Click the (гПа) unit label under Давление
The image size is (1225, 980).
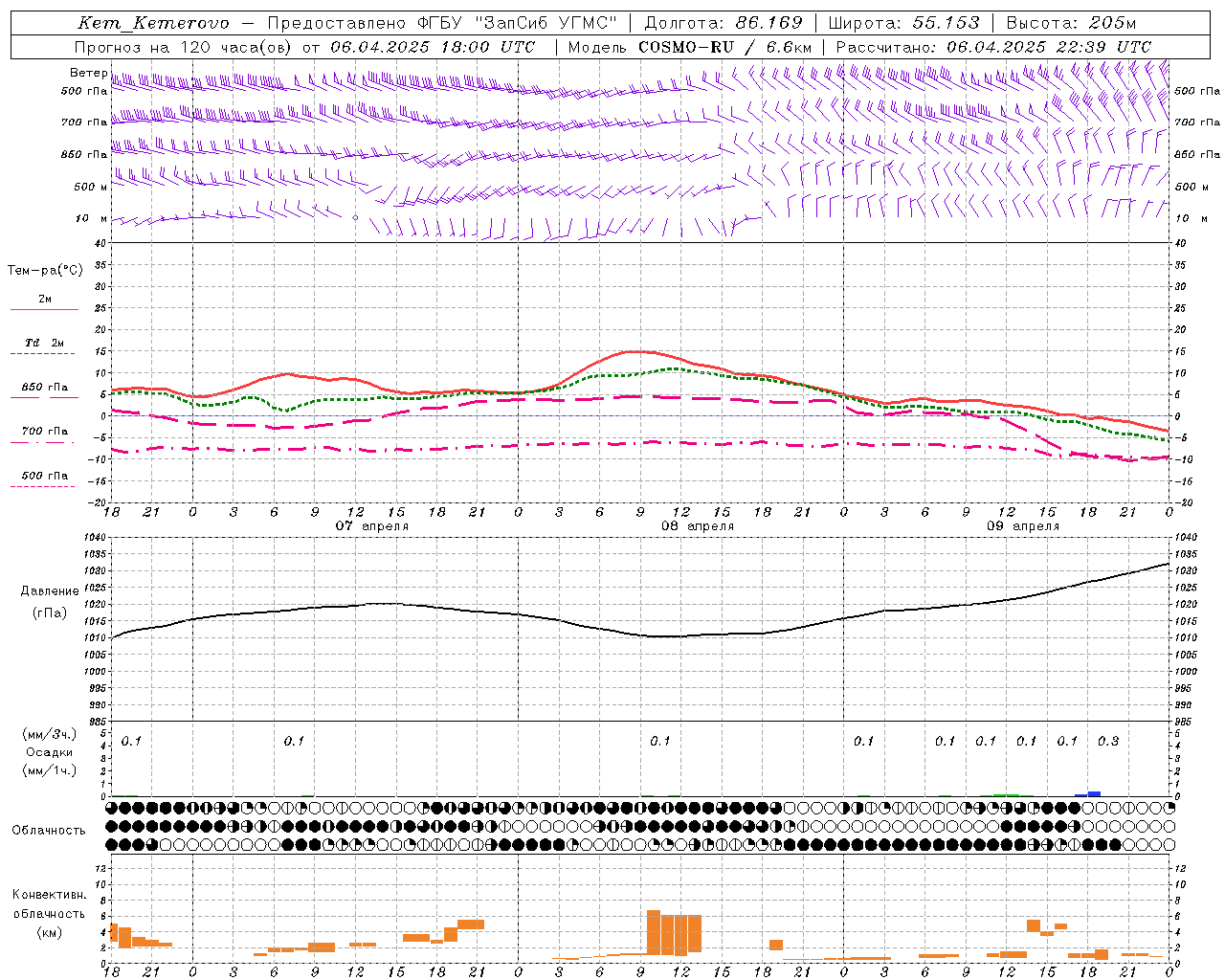coord(50,612)
